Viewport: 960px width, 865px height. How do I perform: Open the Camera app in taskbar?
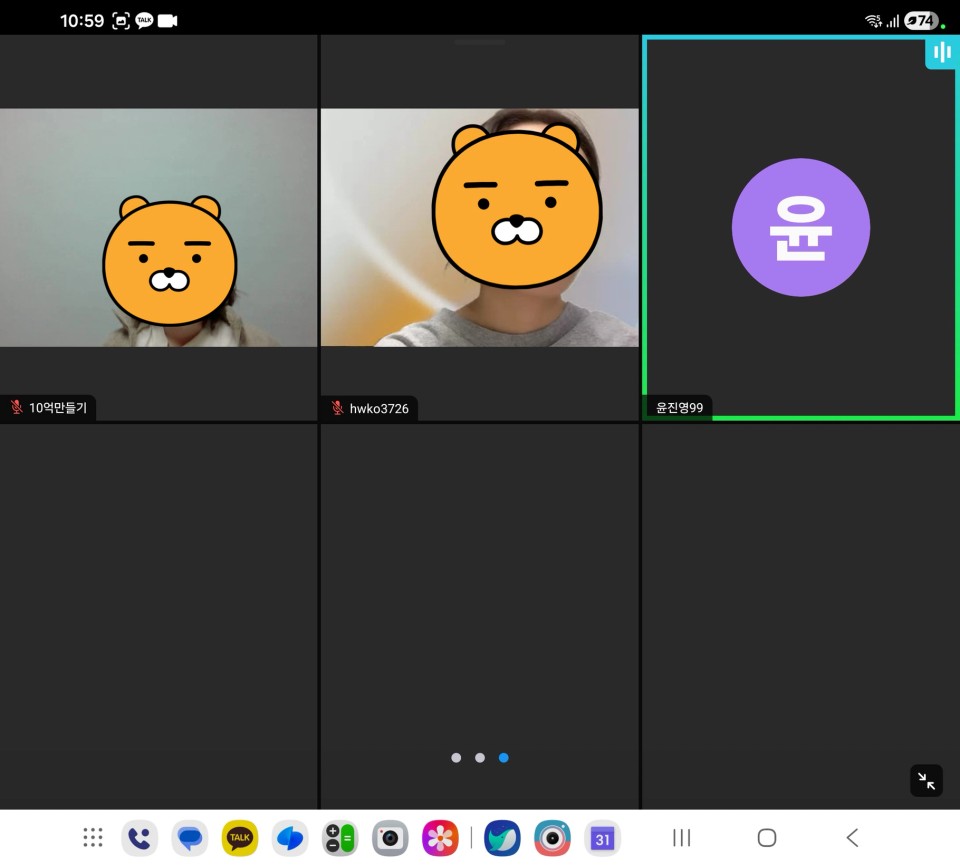[390, 838]
